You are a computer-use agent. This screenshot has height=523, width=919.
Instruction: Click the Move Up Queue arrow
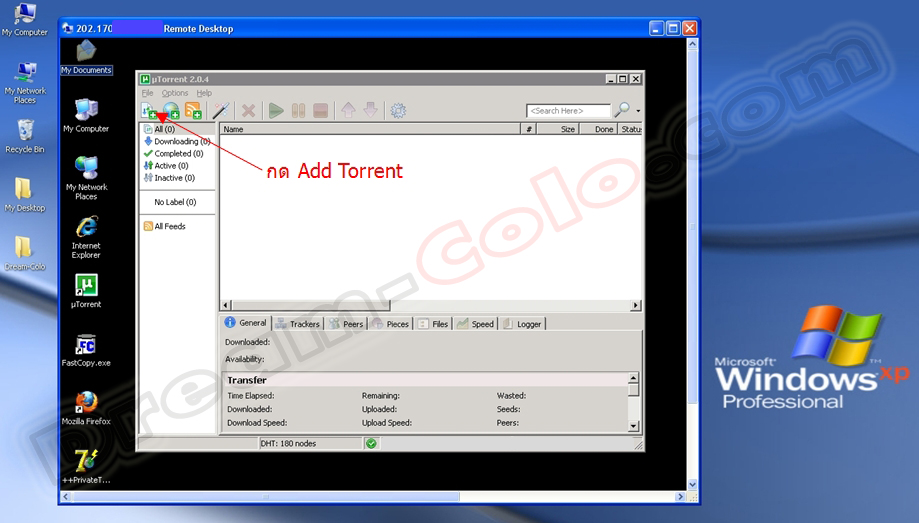pyautogui.click(x=348, y=110)
